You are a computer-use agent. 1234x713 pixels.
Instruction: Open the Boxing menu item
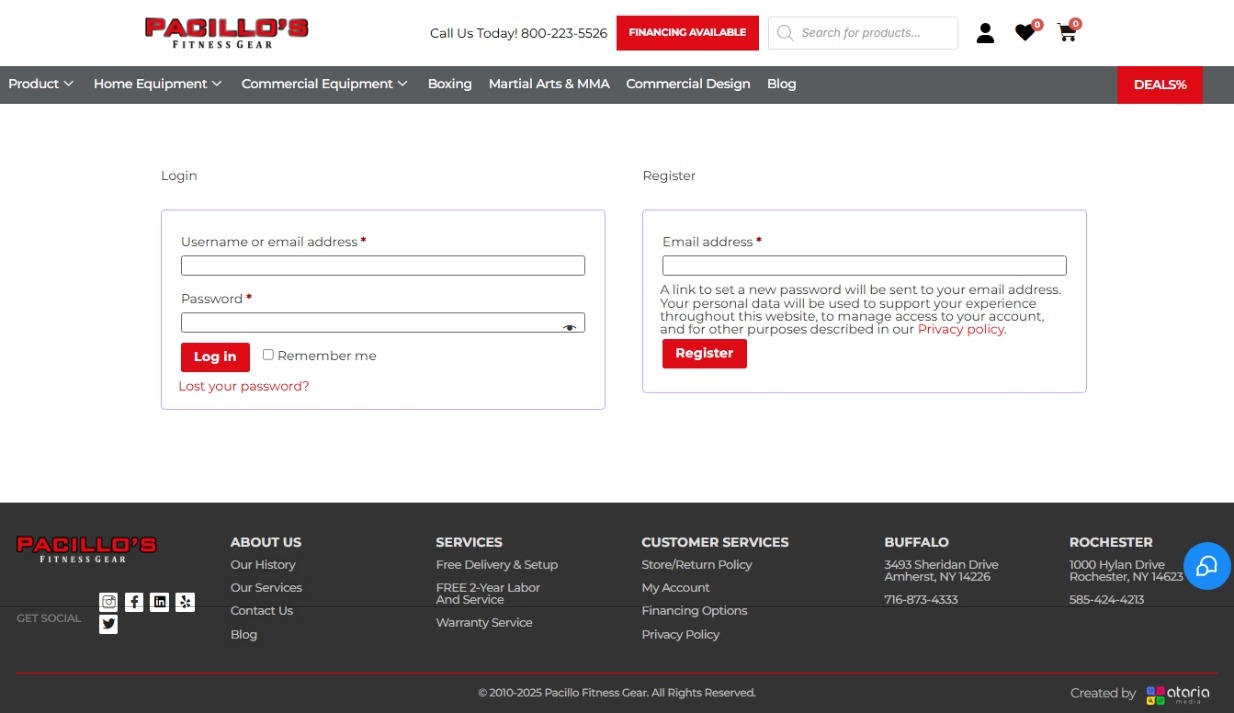(x=450, y=84)
